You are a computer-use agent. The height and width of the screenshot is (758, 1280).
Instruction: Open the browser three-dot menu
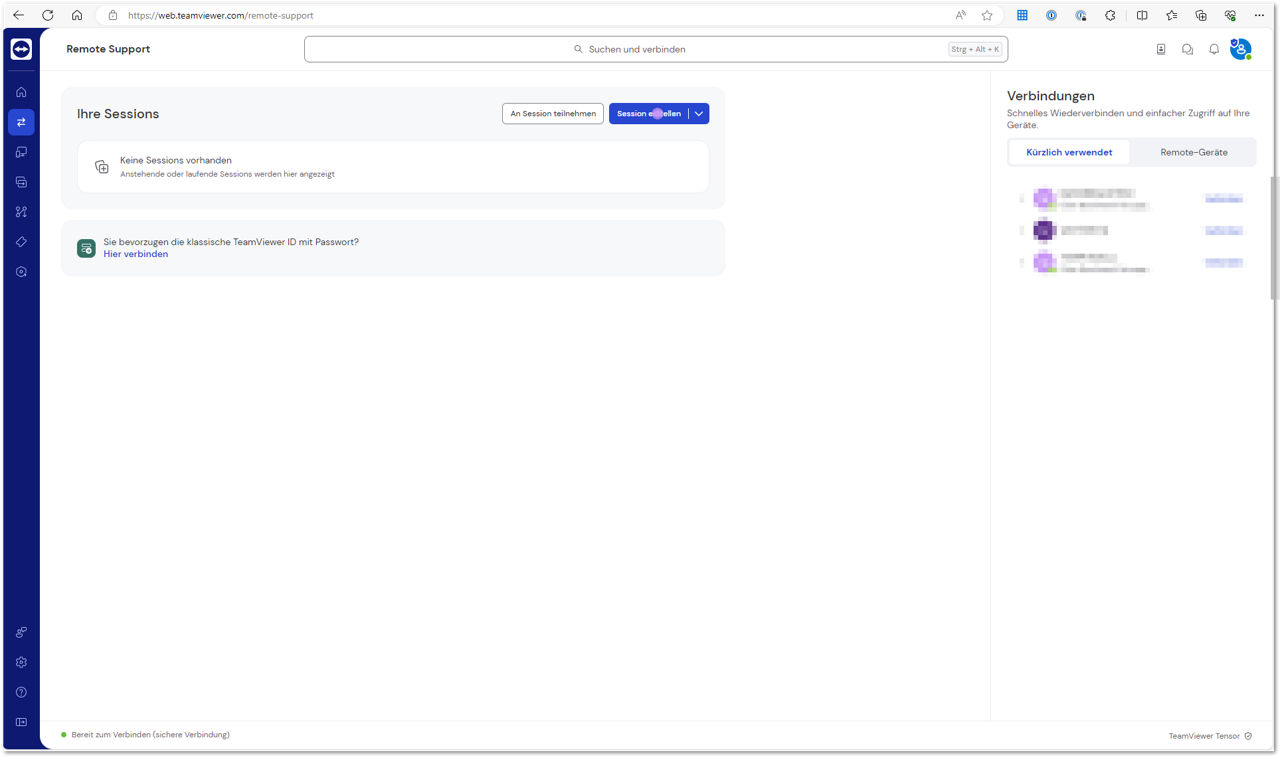[x=1259, y=15]
